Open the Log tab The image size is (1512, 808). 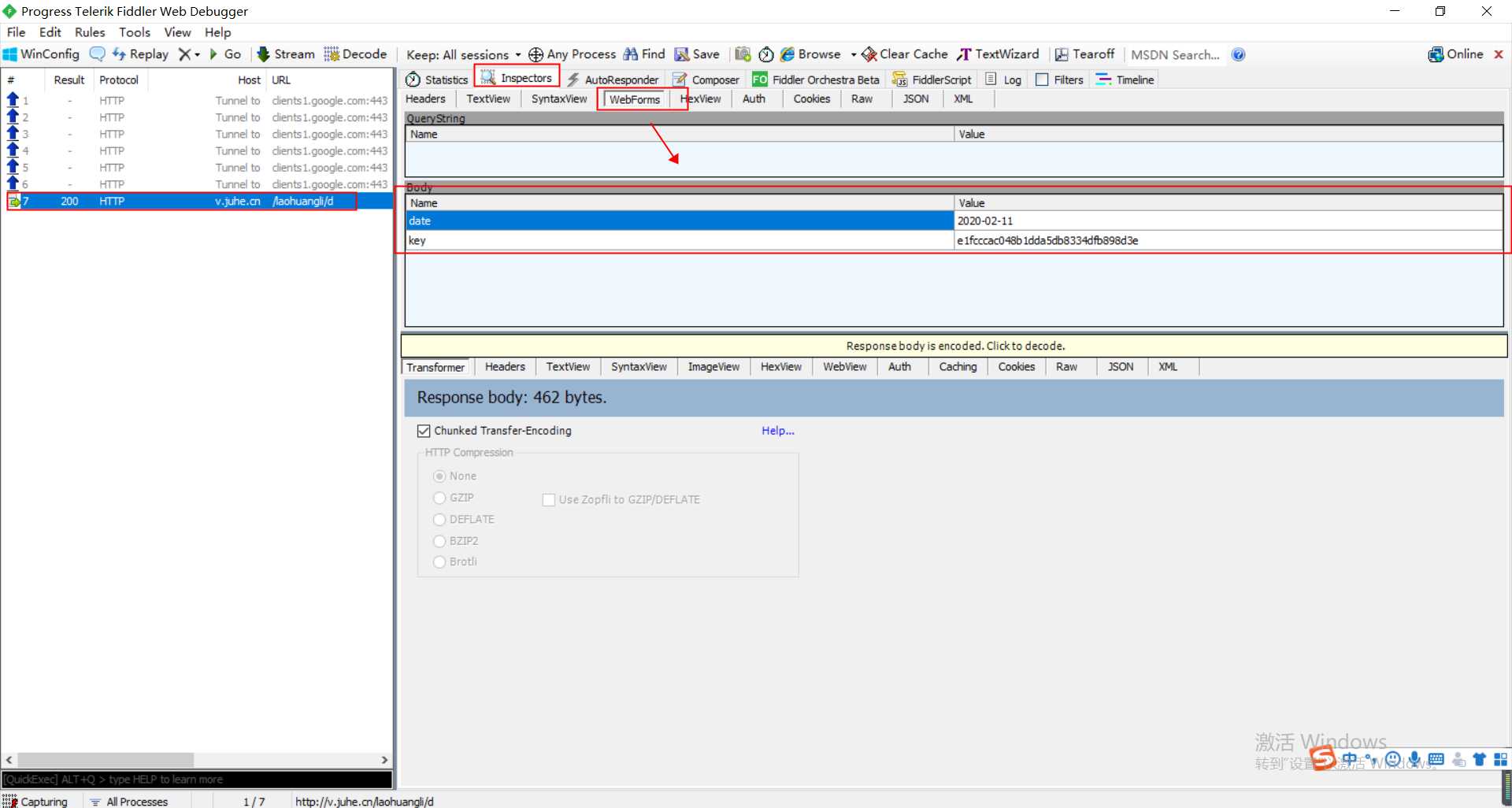point(1003,80)
